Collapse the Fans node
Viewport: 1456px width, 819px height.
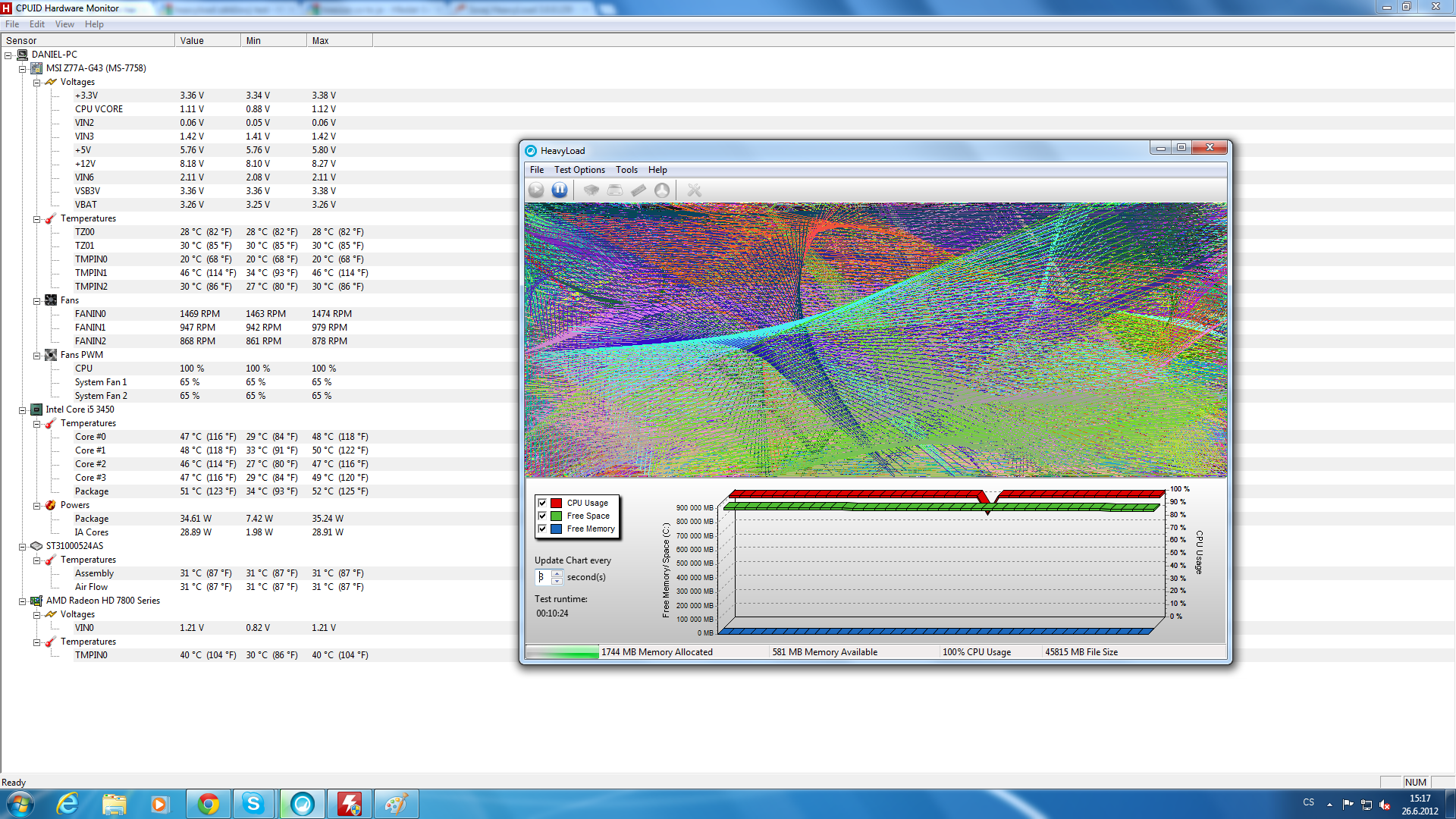36,301
